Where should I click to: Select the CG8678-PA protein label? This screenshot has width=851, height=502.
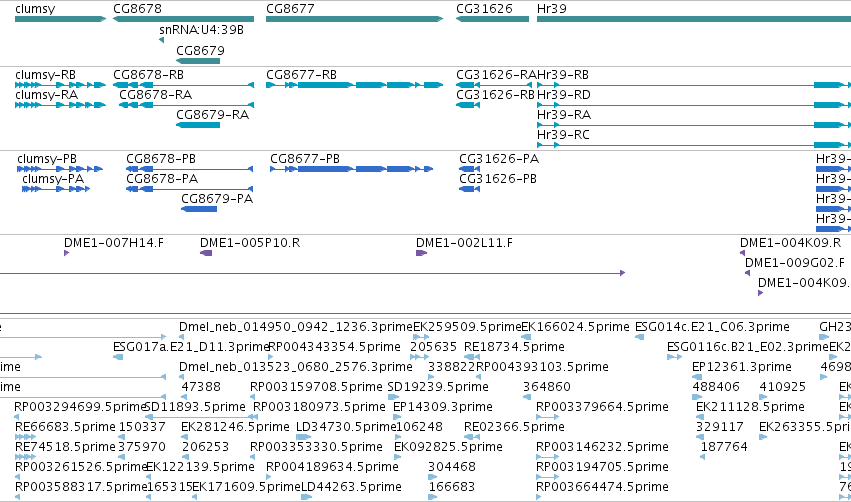(162, 179)
